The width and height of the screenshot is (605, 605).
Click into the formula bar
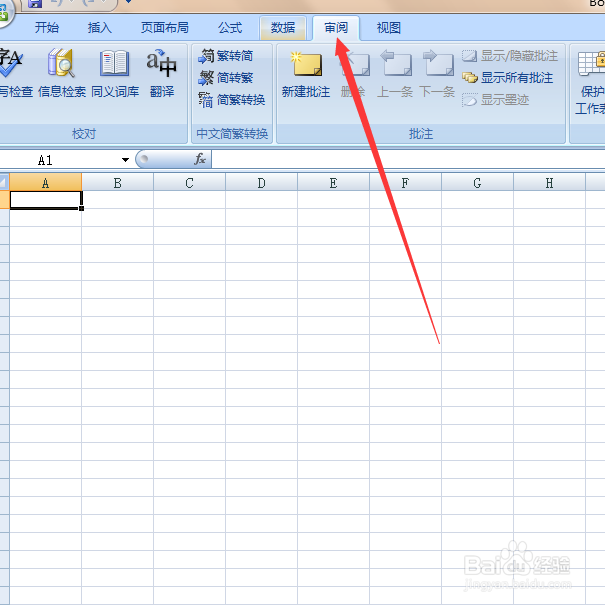[408, 159]
